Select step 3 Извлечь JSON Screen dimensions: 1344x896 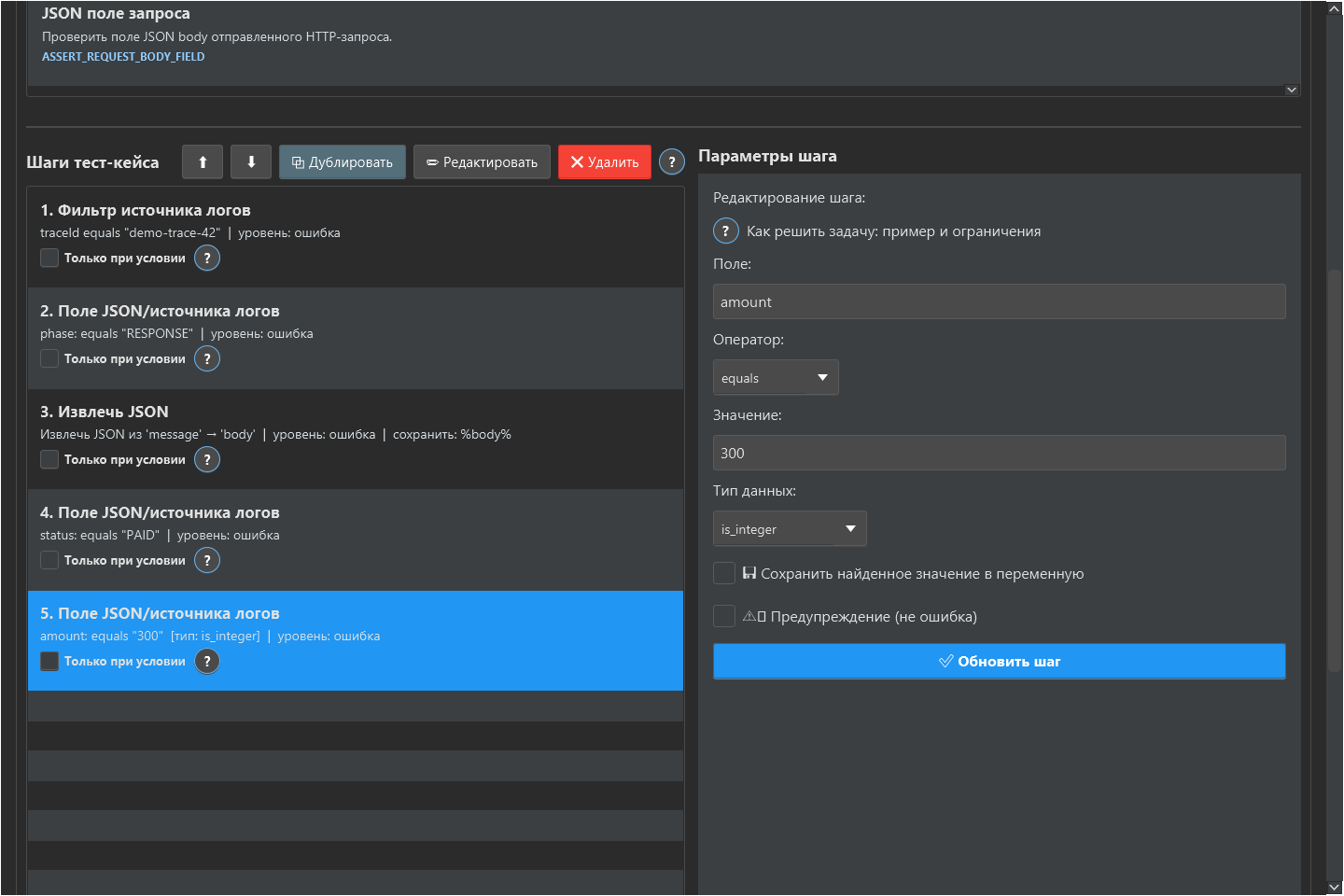(x=356, y=439)
